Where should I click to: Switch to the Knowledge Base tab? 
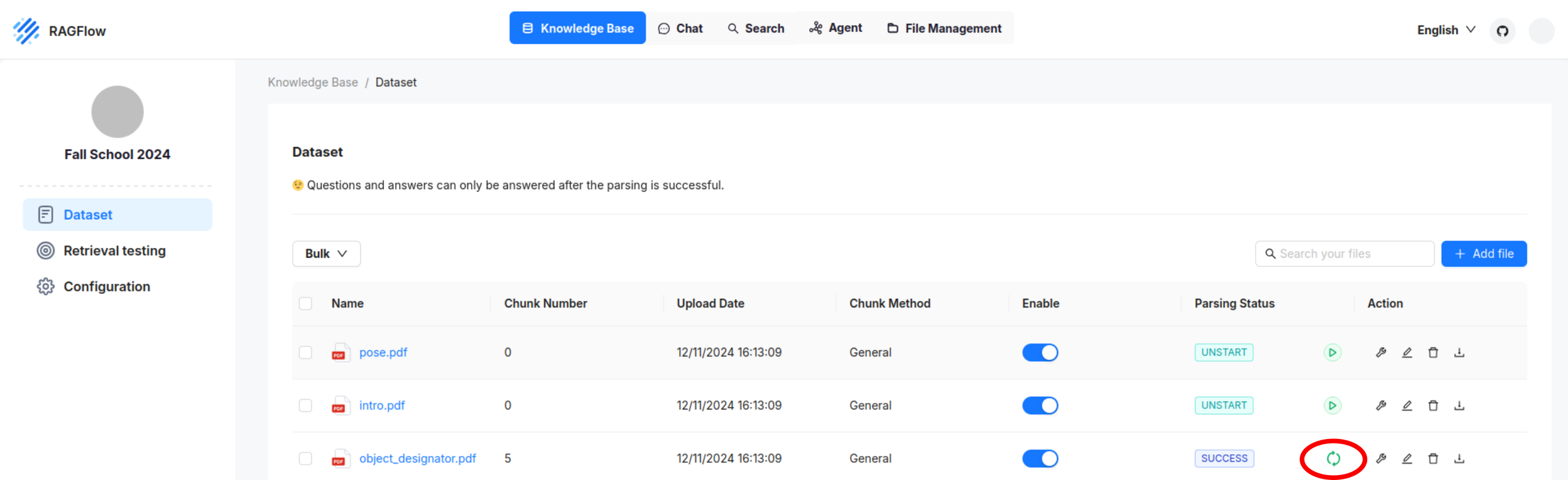coord(578,28)
